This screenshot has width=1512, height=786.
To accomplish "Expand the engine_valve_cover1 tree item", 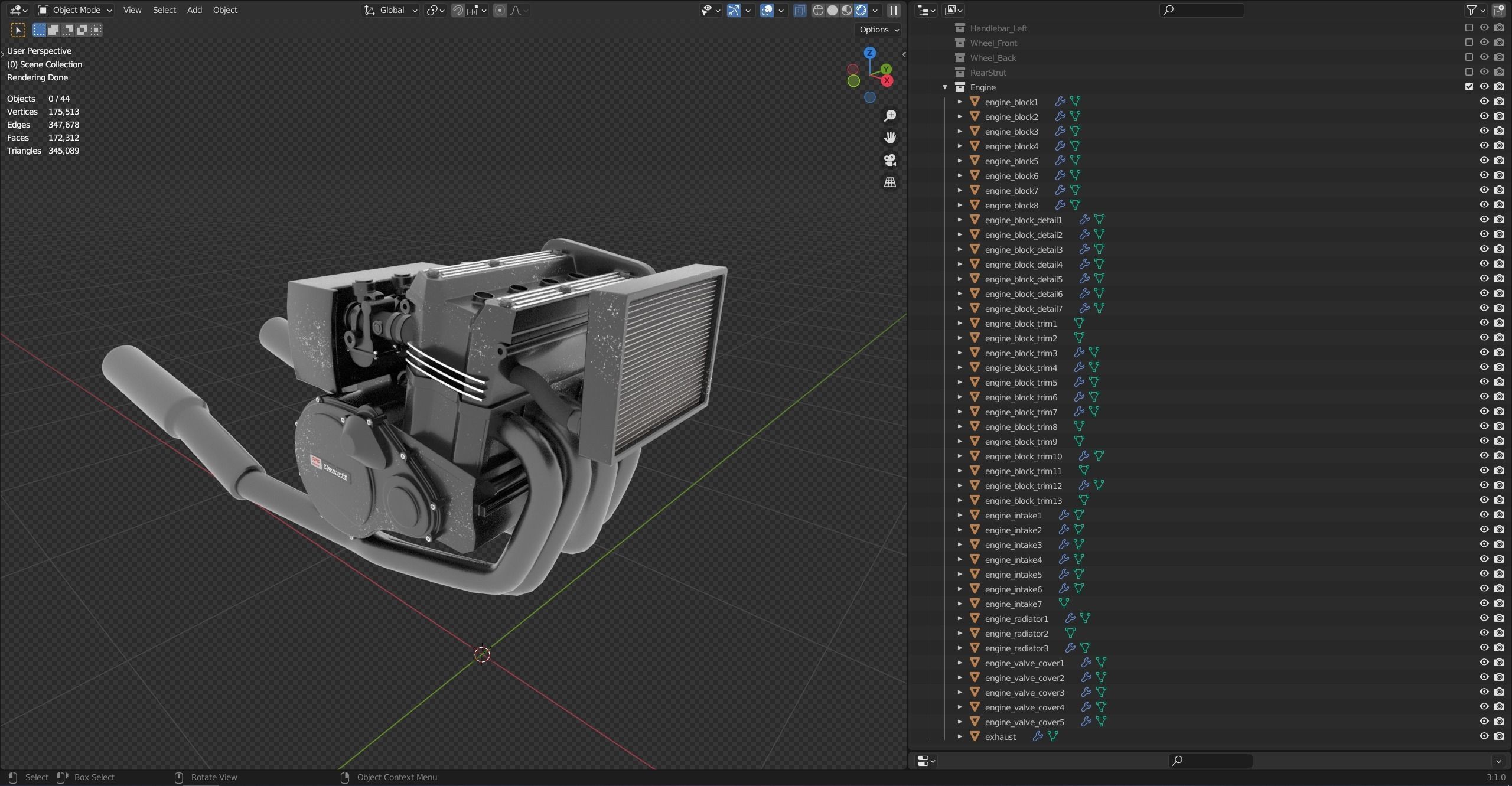I will click(x=960, y=663).
